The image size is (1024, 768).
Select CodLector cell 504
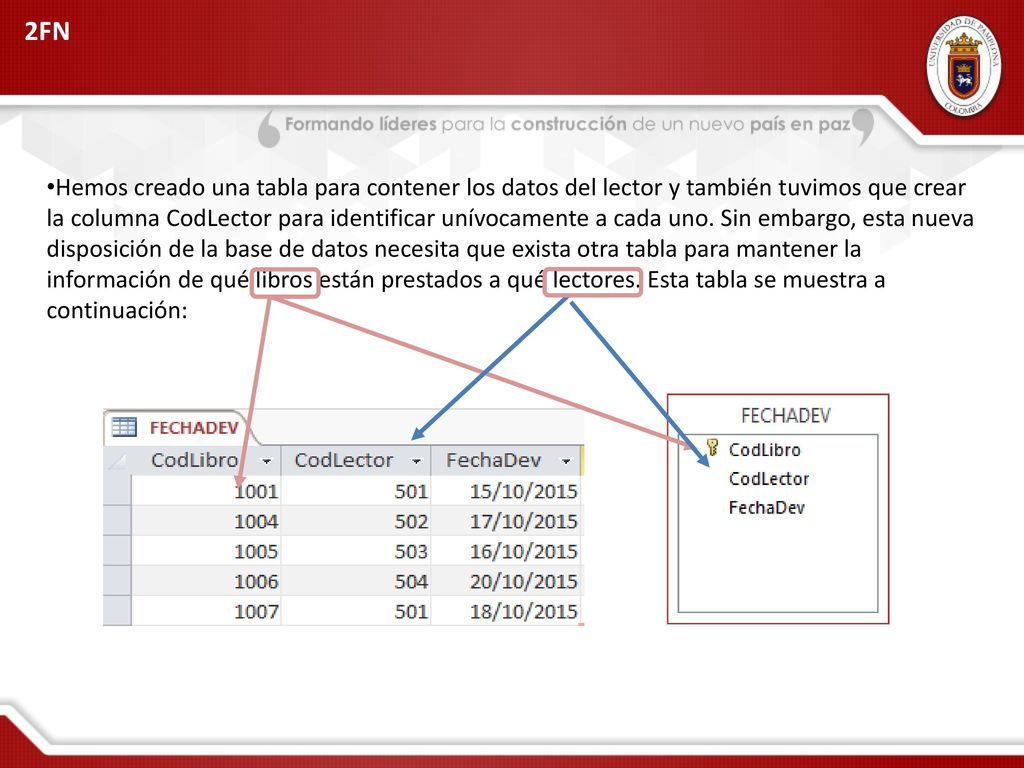point(356,581)
